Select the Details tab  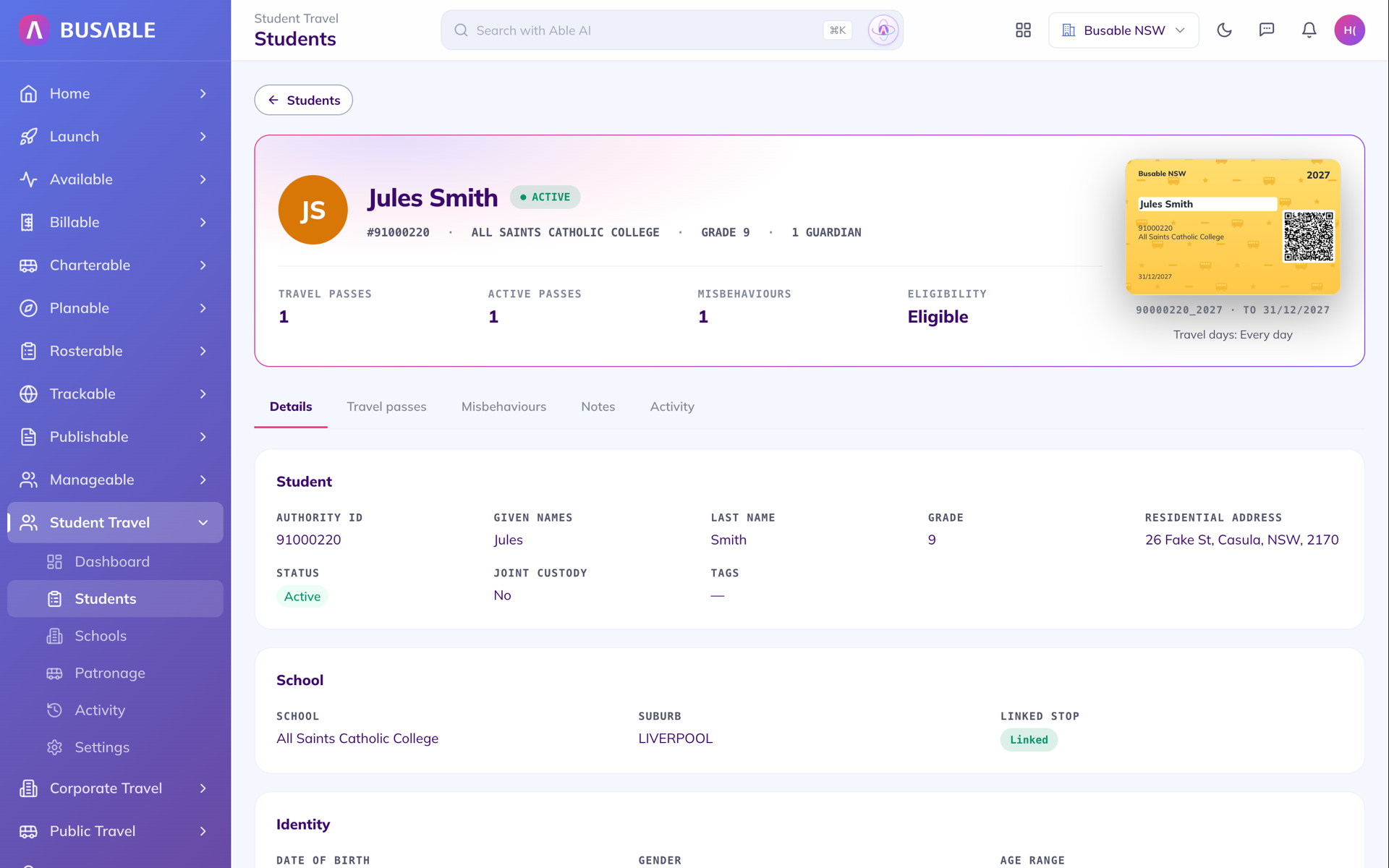pos(291,407)
